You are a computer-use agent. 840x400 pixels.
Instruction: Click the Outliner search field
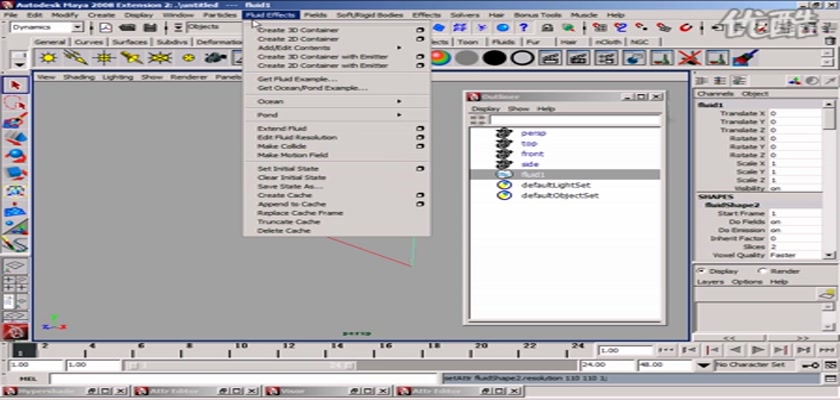point(575,120)
